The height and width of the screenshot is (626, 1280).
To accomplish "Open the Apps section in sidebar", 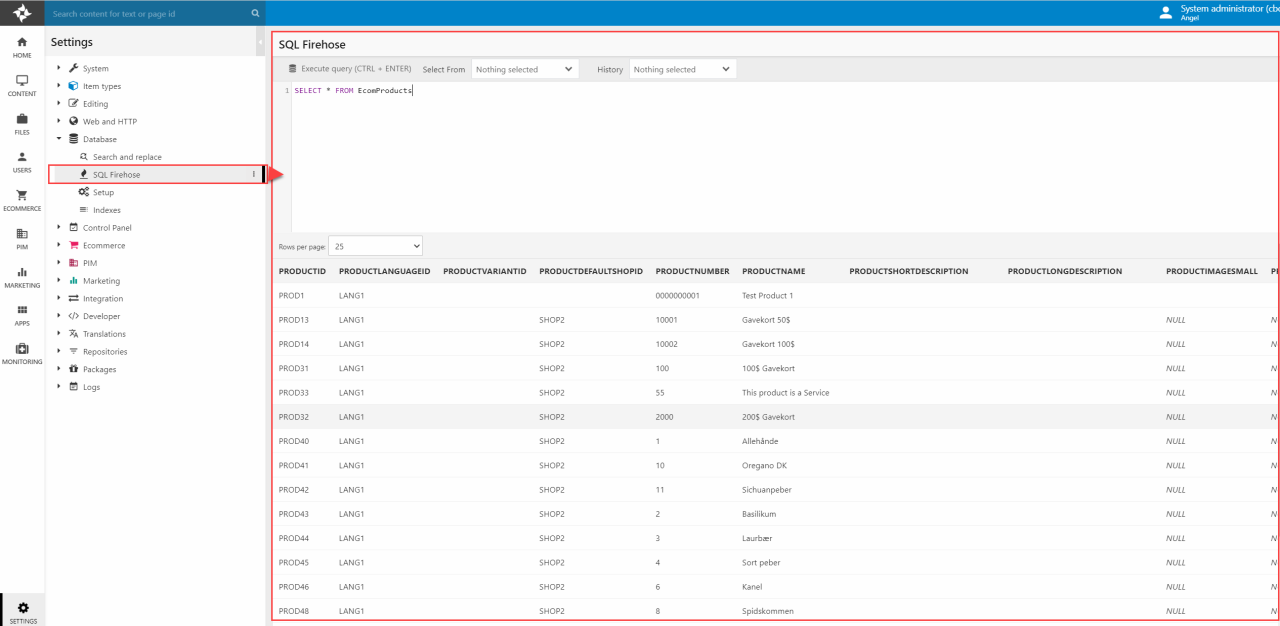I will click(22, 314).
